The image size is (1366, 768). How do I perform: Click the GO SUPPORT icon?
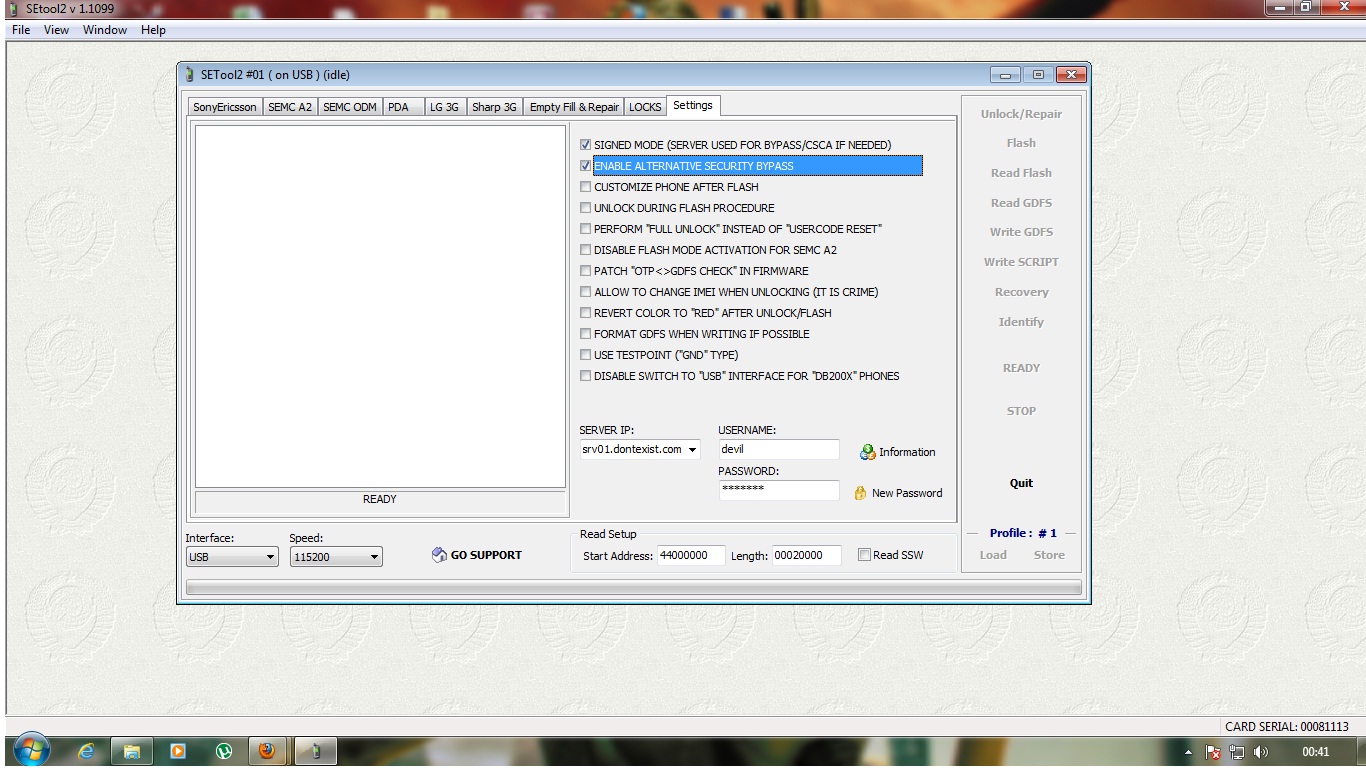coord(439,555)
